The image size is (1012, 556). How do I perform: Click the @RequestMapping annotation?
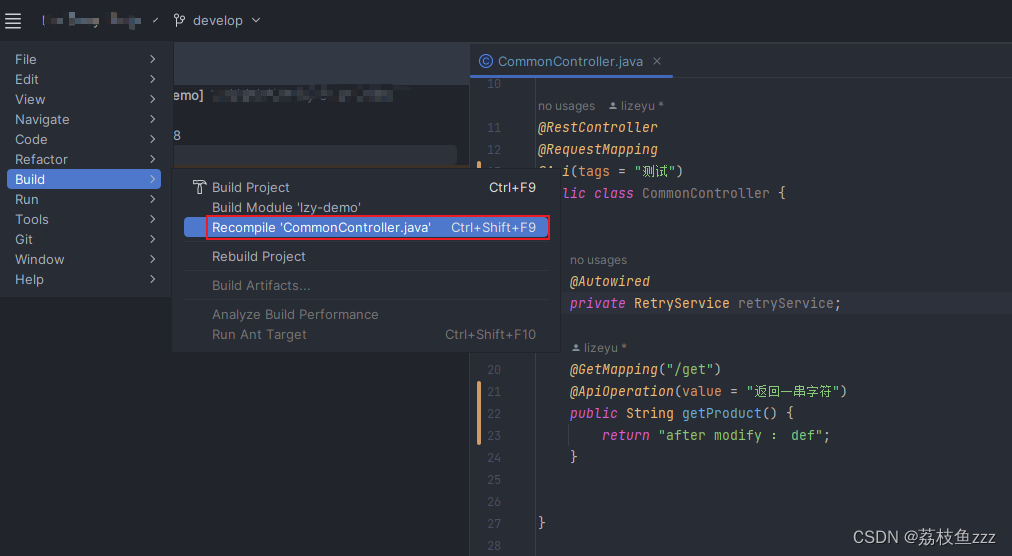[x=598, y=149]
